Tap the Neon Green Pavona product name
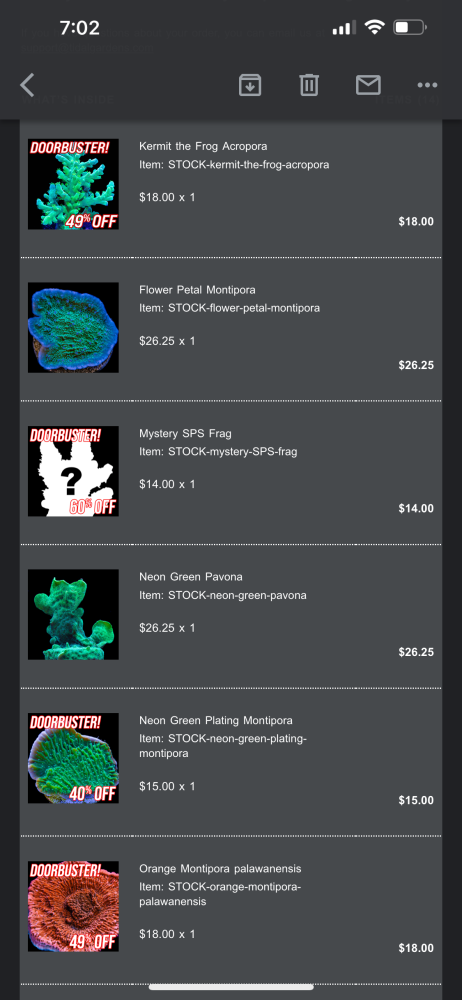The height and width of the screenshot is (1000, 462). (191, 577)
